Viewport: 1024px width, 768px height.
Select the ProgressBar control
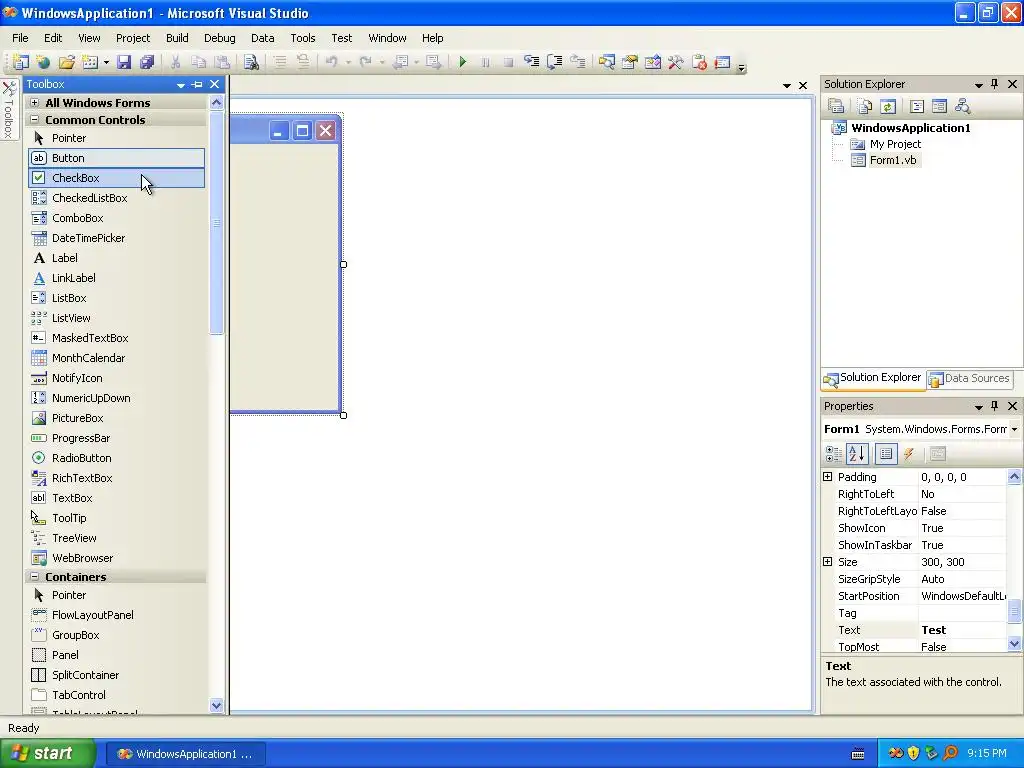pyautogui.click(x=116, y=438)
